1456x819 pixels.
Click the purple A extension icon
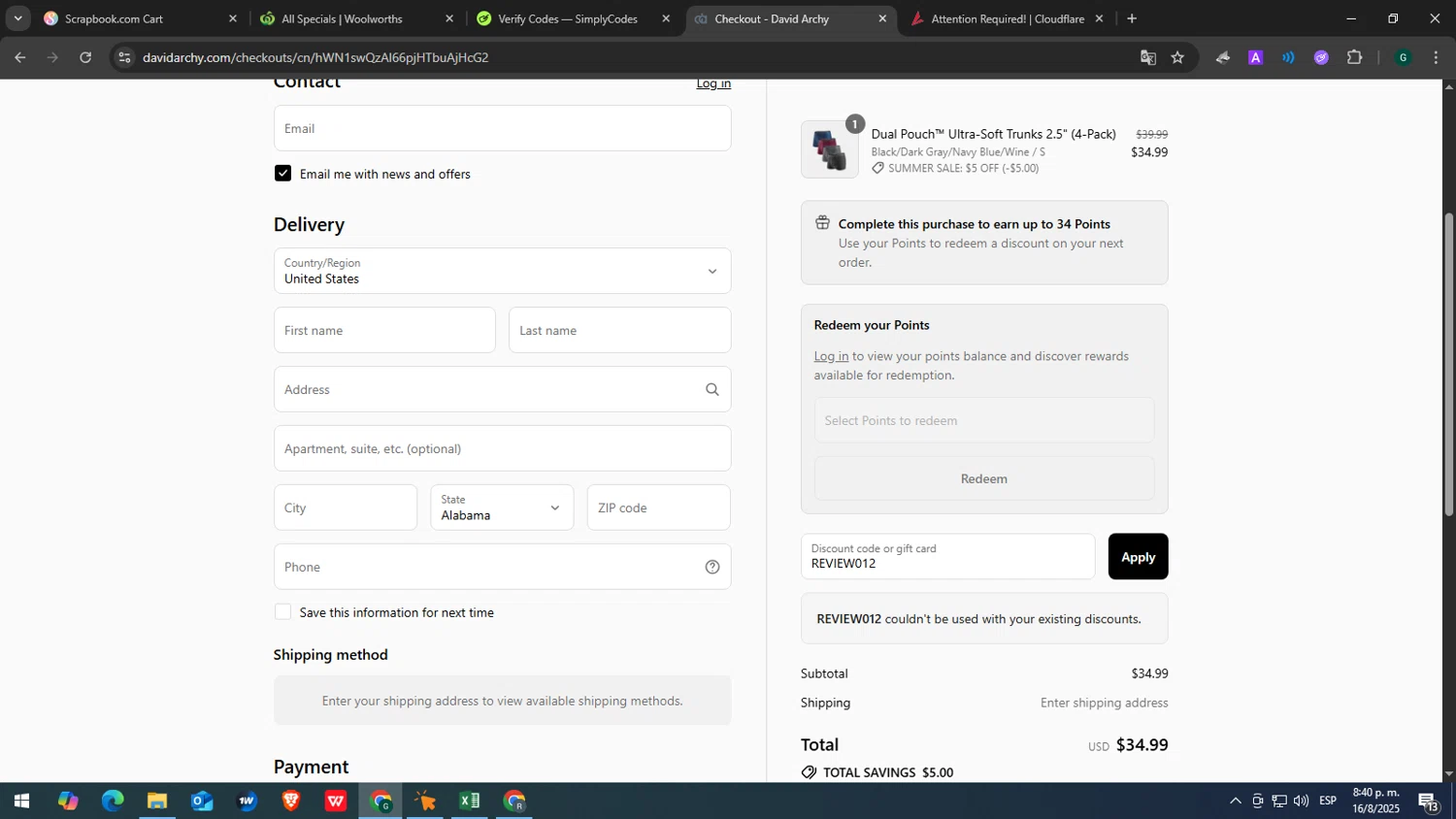1255,57
